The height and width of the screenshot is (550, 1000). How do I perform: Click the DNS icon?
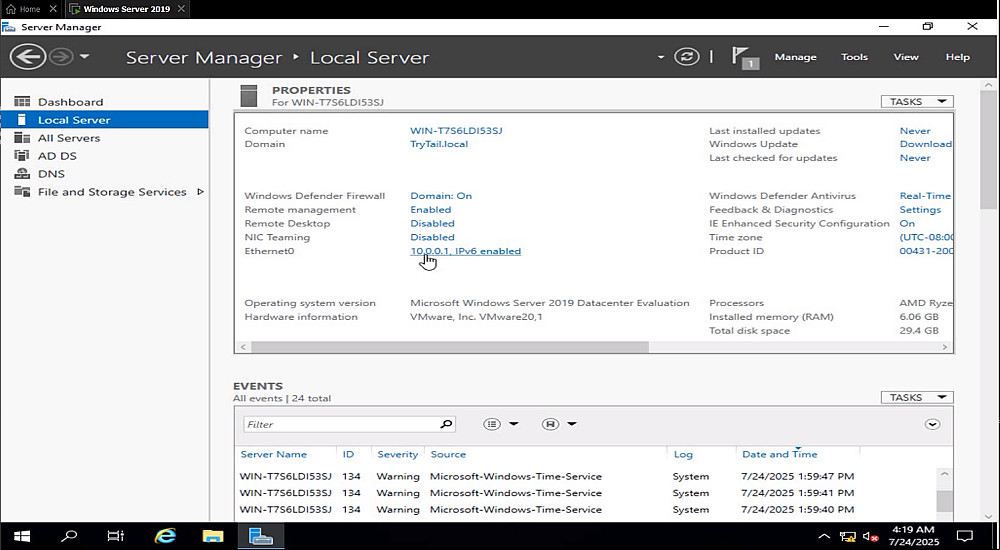(x=22, y=174)
